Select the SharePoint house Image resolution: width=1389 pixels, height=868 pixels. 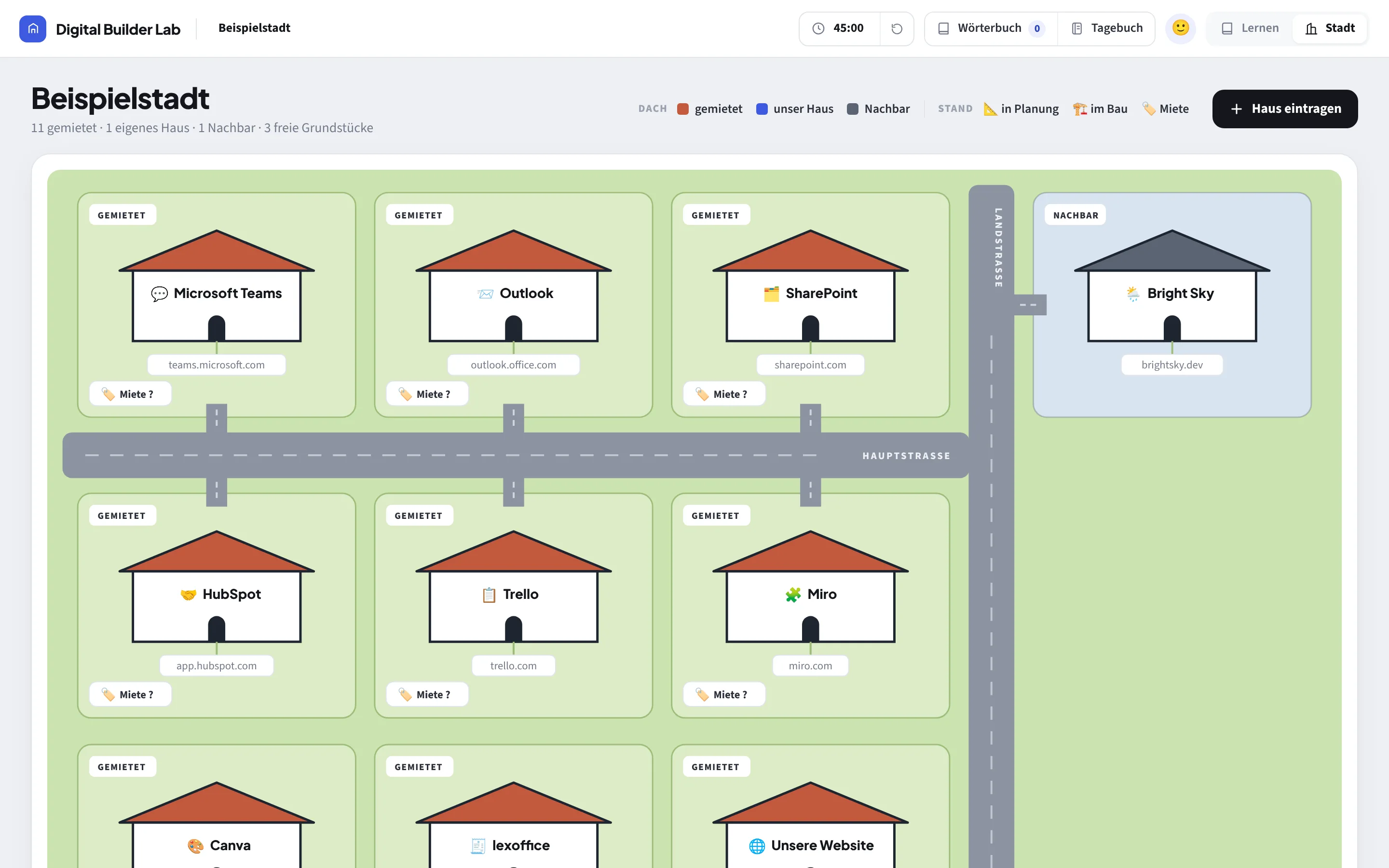pyautogui.click(x=810, y=286)
